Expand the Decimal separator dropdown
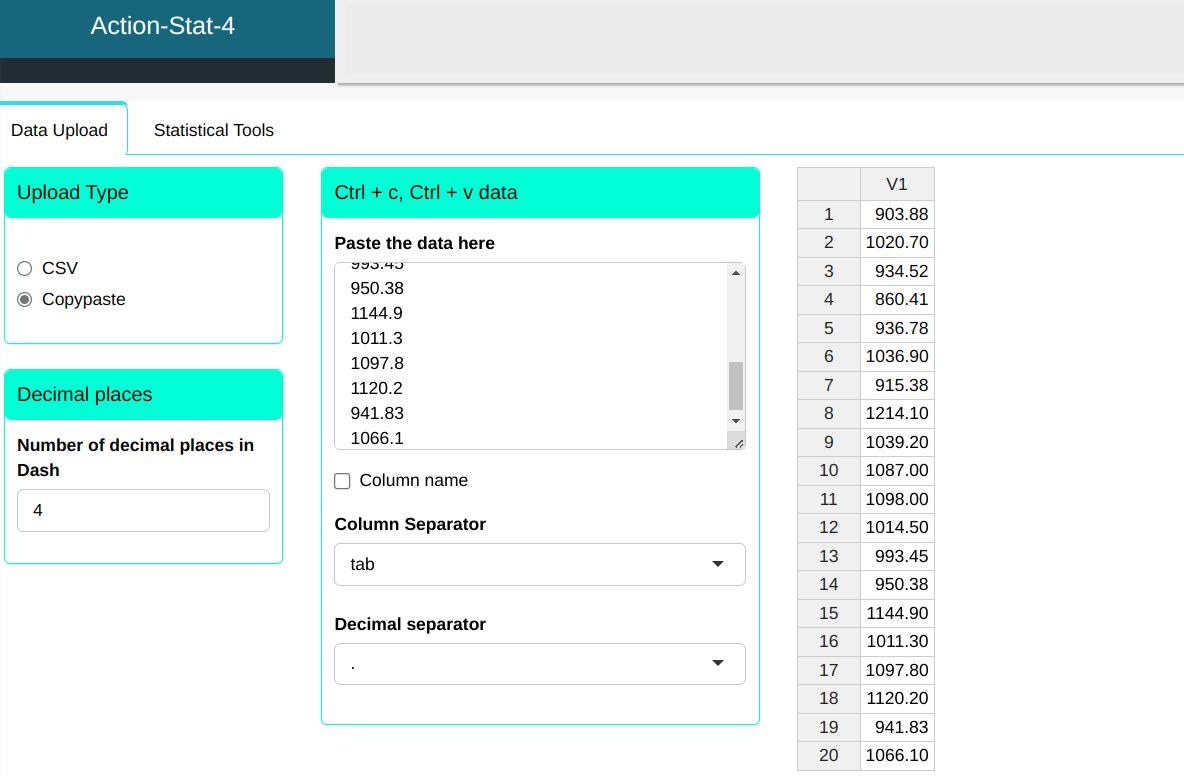 tap(539, 664)
